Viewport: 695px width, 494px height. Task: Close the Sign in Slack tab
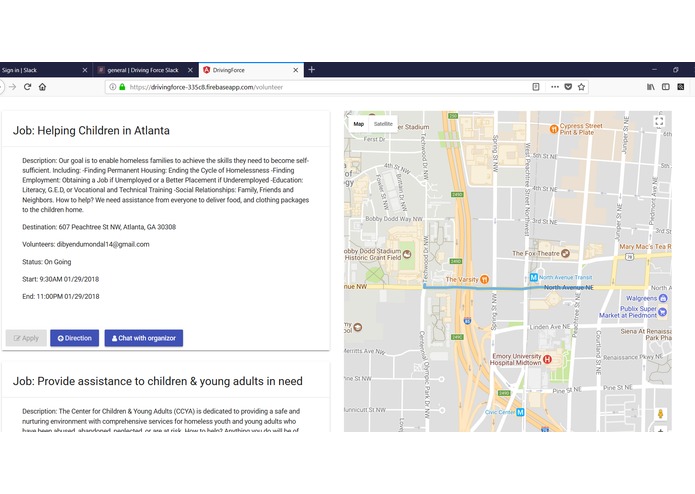point(85,70)
